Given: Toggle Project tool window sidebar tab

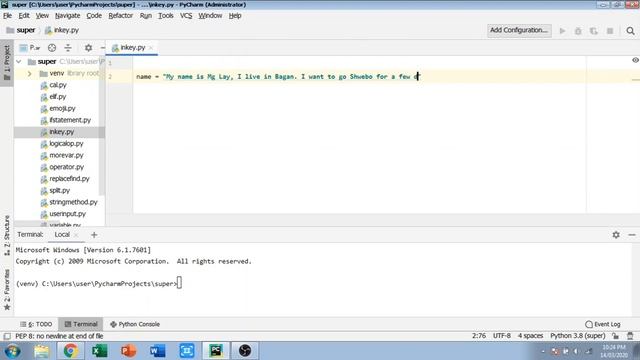Looking at the screenshot, I should [x=7, y=62].
